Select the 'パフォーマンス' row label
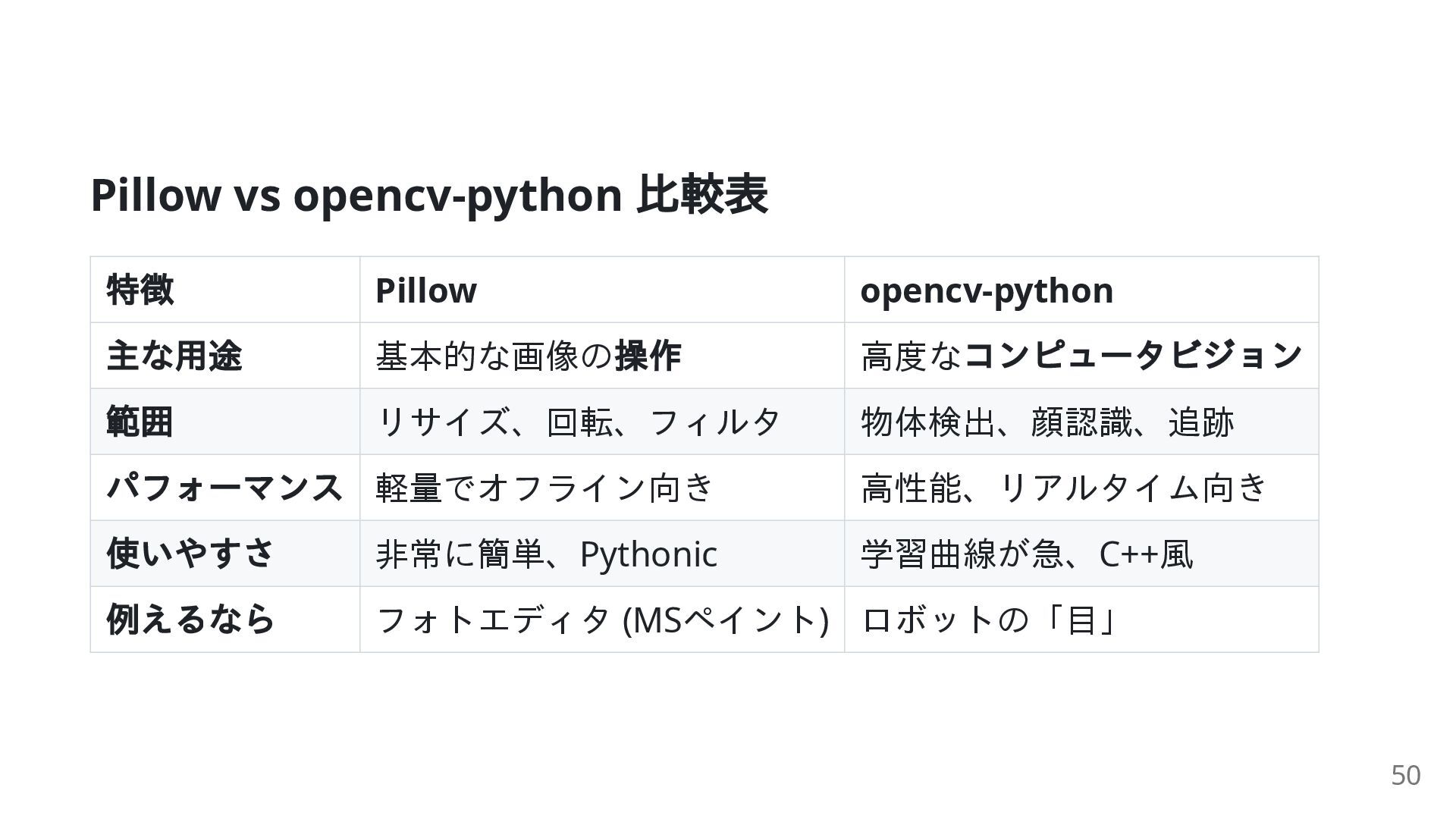 coord(224,488)
